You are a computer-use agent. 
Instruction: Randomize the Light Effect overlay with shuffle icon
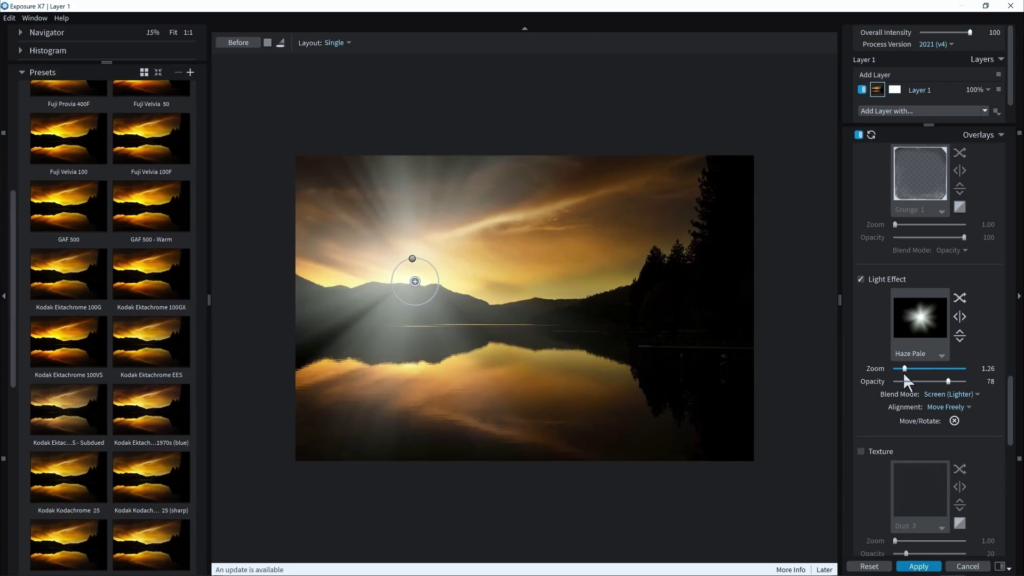(x=959, y=298)
